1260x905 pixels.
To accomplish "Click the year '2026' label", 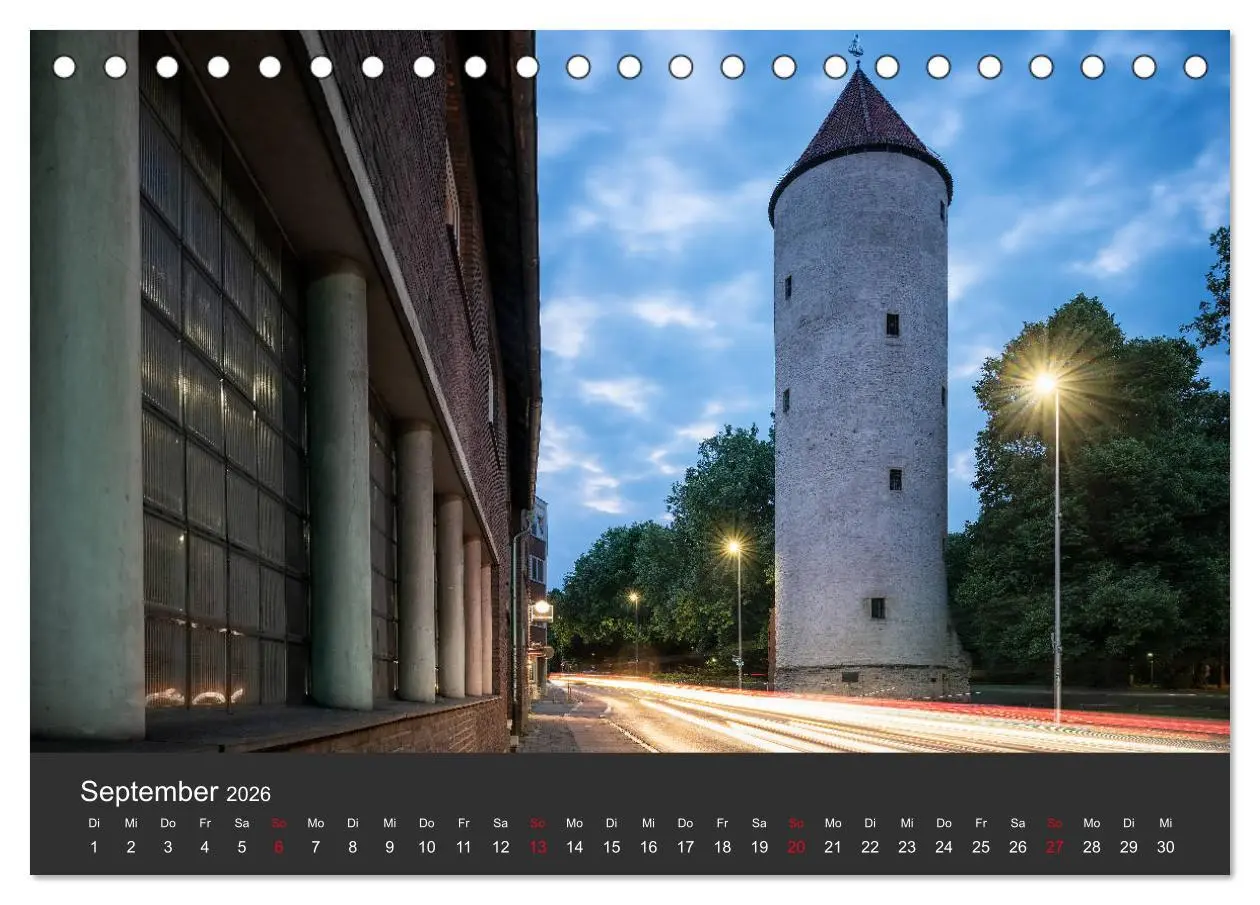I will pos(248,795).
